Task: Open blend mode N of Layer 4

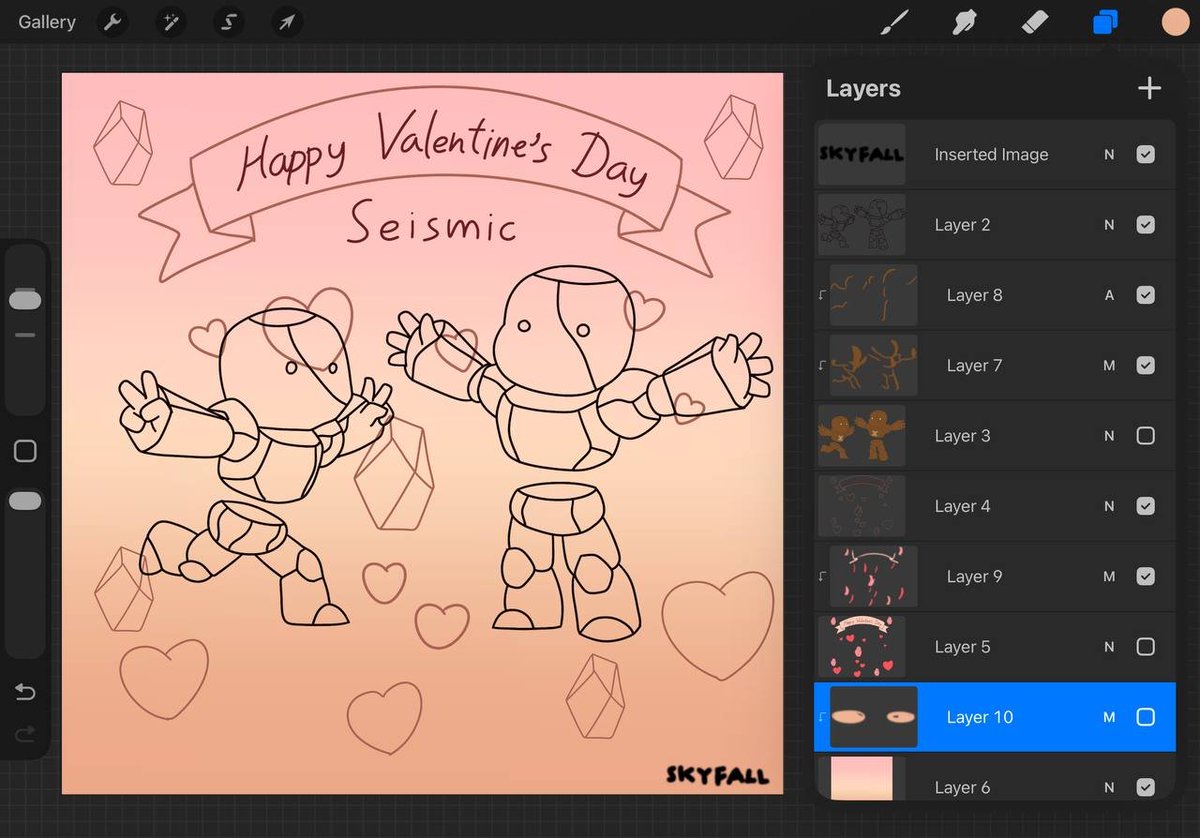Action: [1109, 506]
